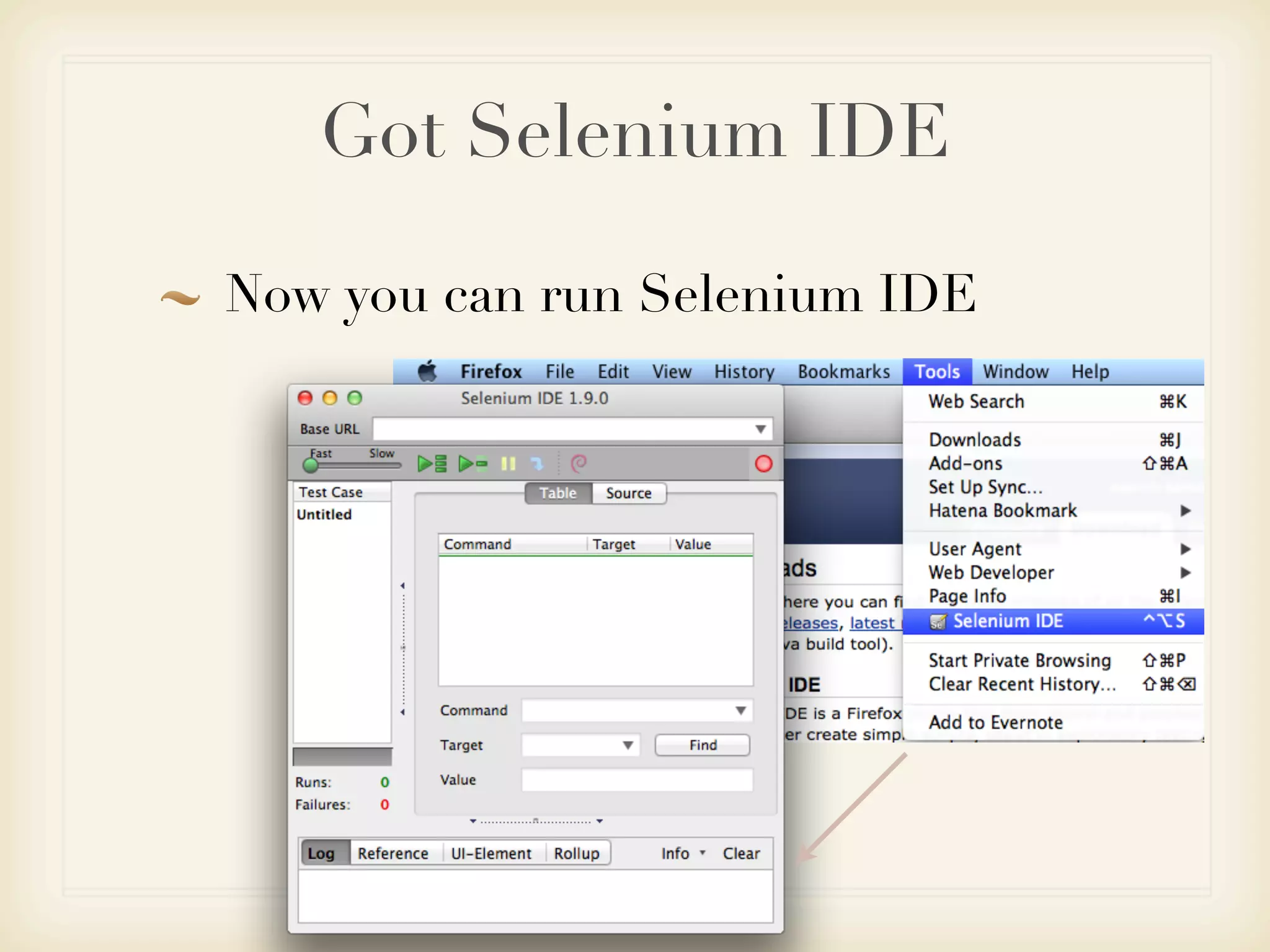This screenshot has height=952, width=1270.
Task: Adjust the Fast/Slow speed slider knob
Action: (311, 465)
